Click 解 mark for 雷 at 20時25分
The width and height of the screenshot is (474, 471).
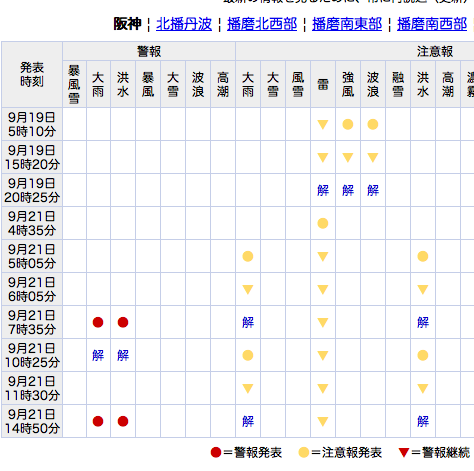323,190
